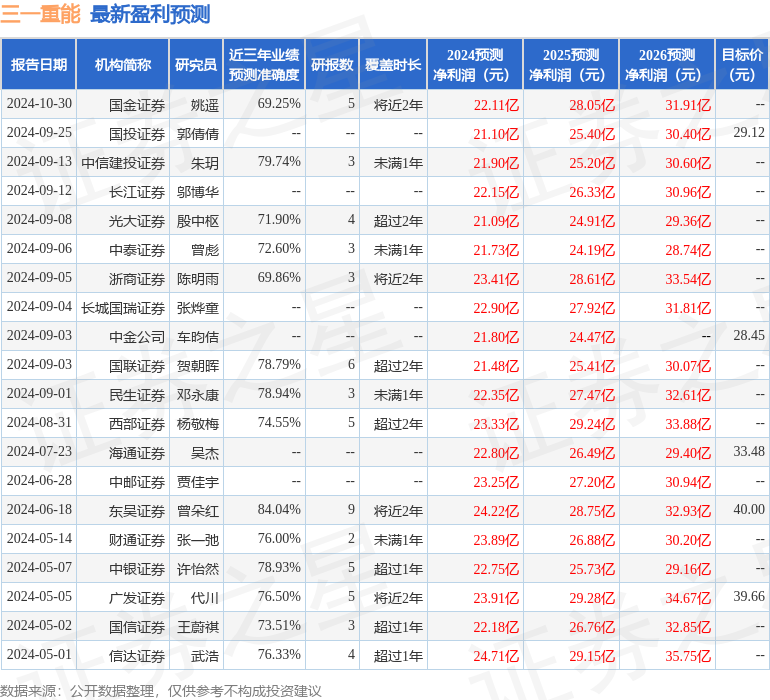Select researcher 郭倩倩 cell
The width and height of the screenshot is (770, 700).
point(198,134)
